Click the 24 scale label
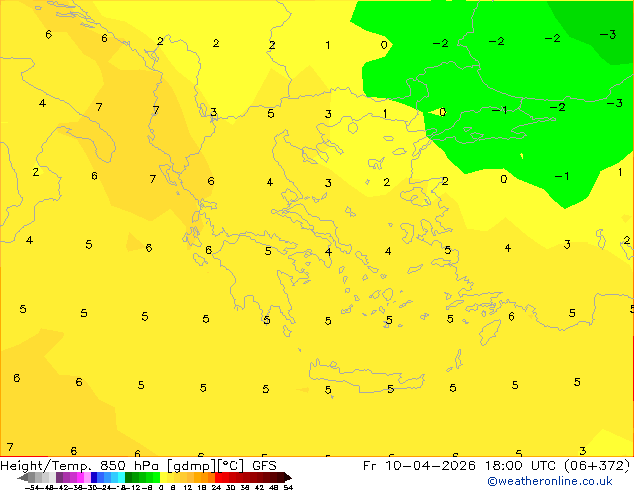This screenshot has height=490, width=634. [x=216, y=488]
